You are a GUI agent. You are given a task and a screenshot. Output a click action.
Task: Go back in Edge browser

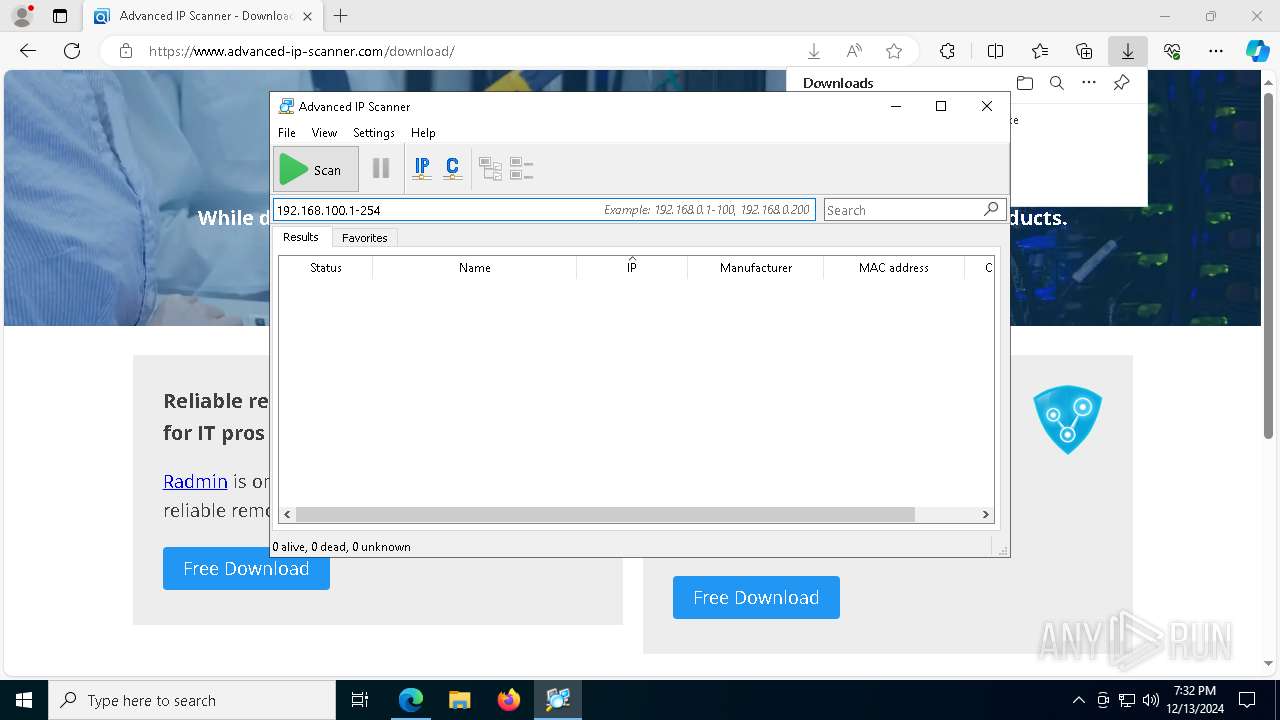28,51
